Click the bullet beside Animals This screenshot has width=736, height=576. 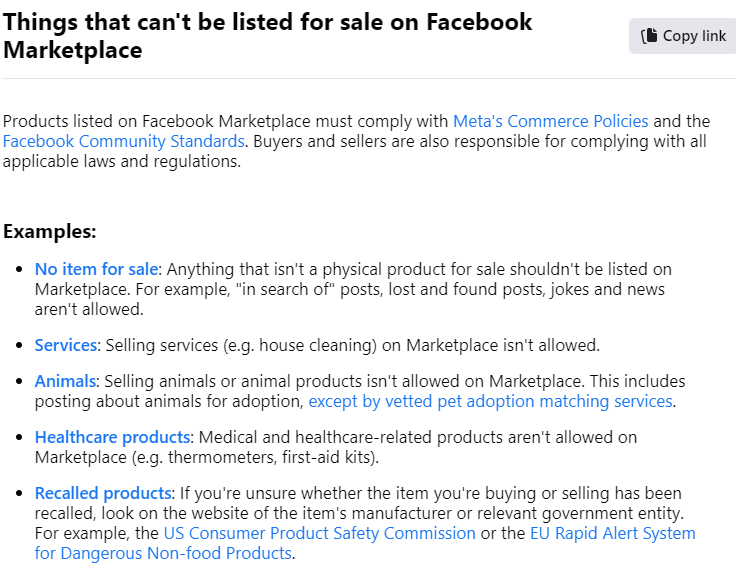[x=19, y=382]
